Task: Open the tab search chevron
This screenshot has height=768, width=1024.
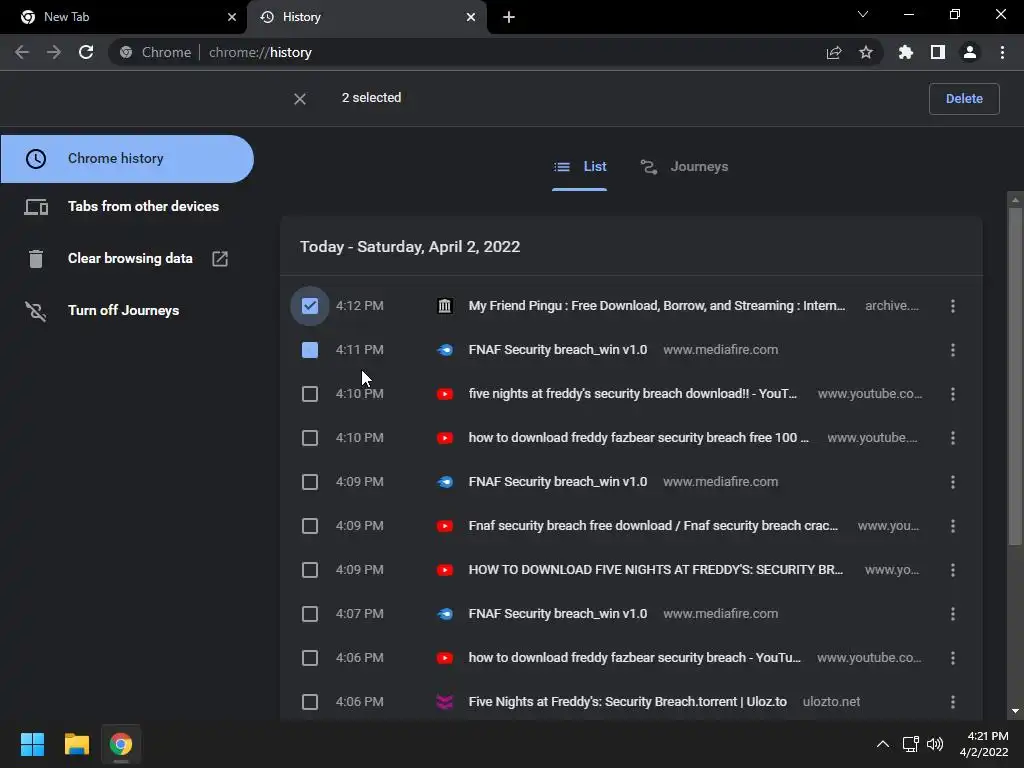Action: point(863,14)
